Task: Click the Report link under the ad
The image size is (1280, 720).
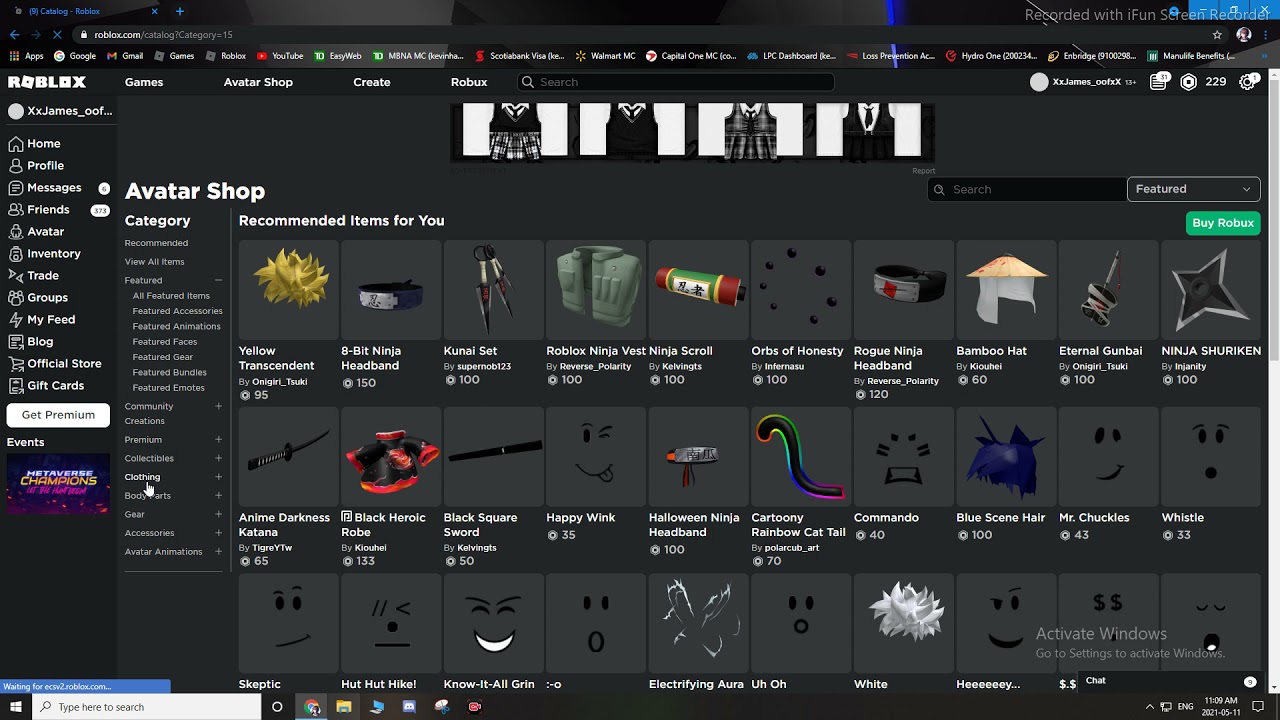Action: pos(923,171)
